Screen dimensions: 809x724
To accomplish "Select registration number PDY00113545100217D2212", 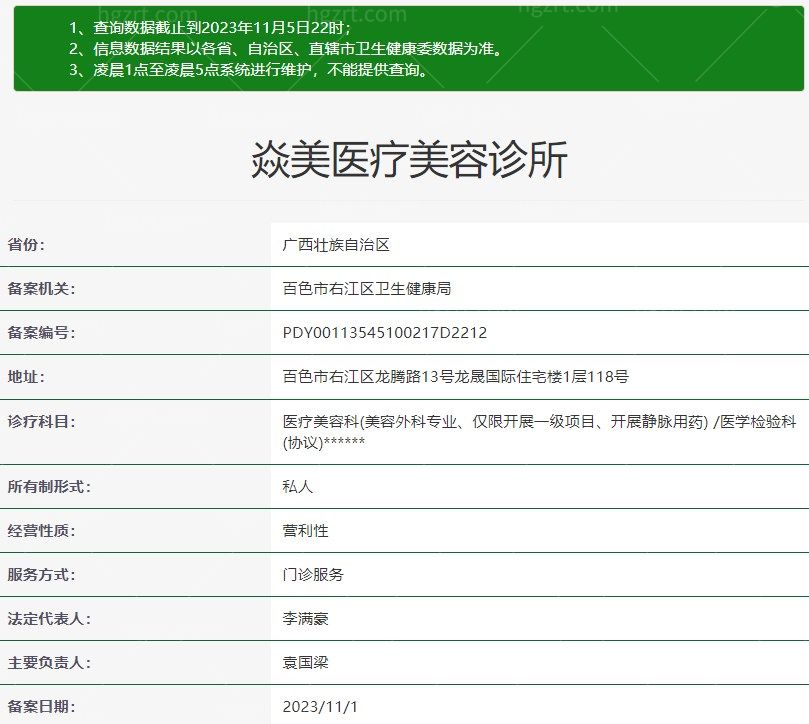I will [384, 332].
